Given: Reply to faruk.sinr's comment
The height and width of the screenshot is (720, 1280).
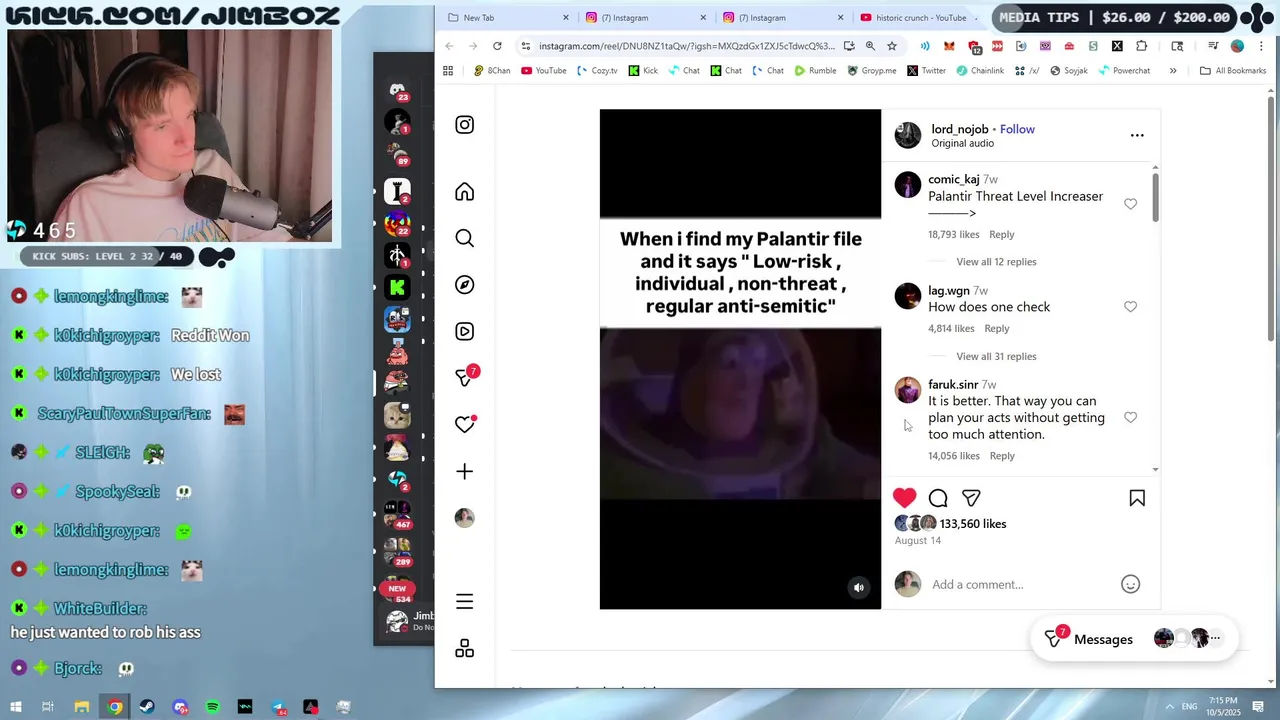Looking at the screenshot, I should pyautogui.click(x=1001, y=456).
